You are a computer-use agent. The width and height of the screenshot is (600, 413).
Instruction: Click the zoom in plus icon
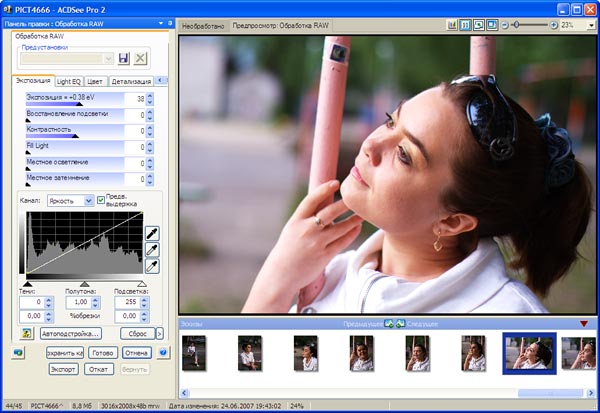point(554,23)
